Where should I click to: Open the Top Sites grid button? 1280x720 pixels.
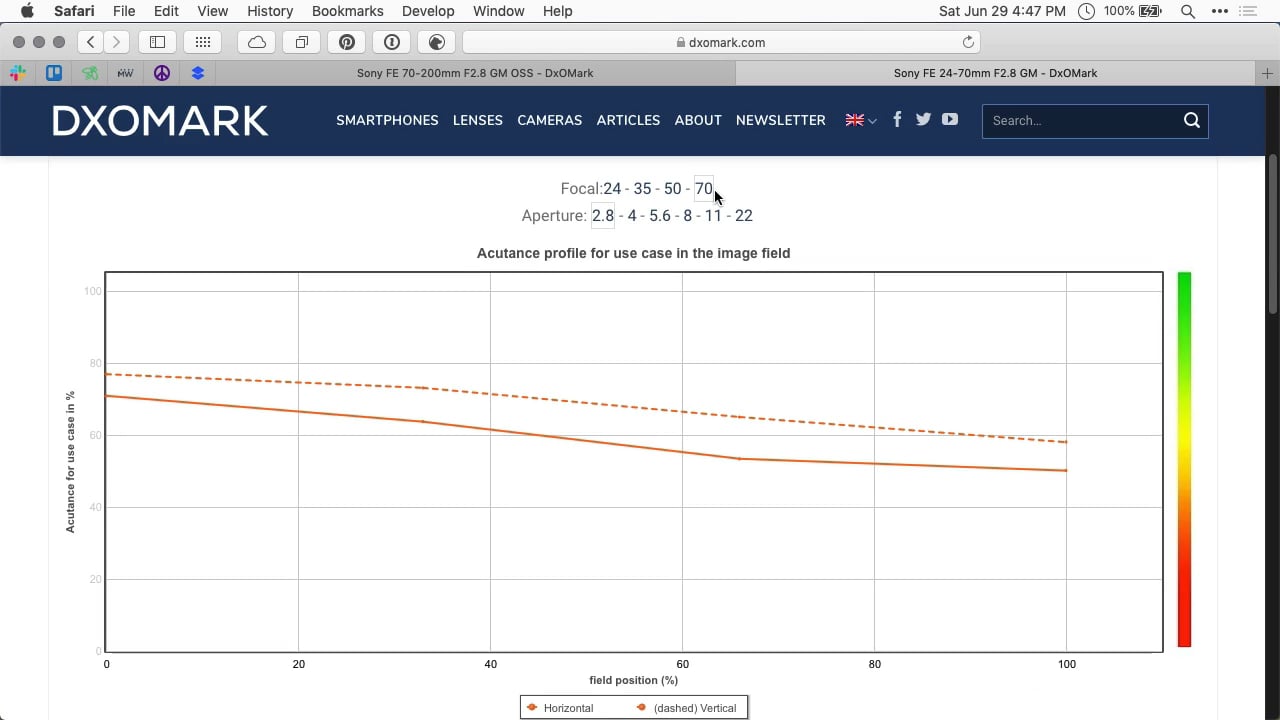tap(203, 42)
